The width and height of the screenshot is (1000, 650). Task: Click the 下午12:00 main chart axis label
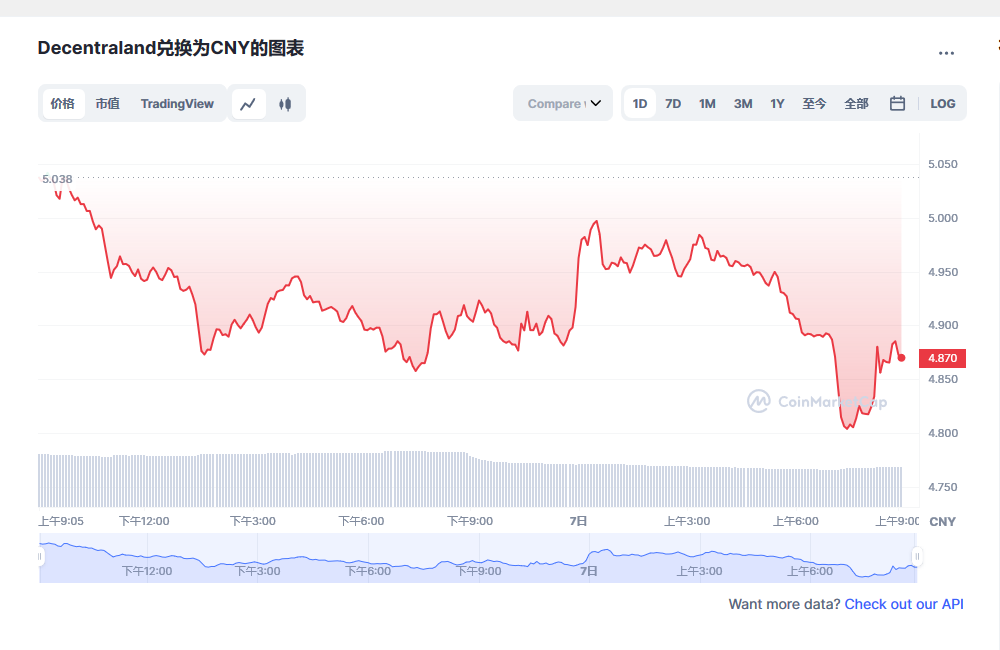pyautogui.click(x=144, y=521)
